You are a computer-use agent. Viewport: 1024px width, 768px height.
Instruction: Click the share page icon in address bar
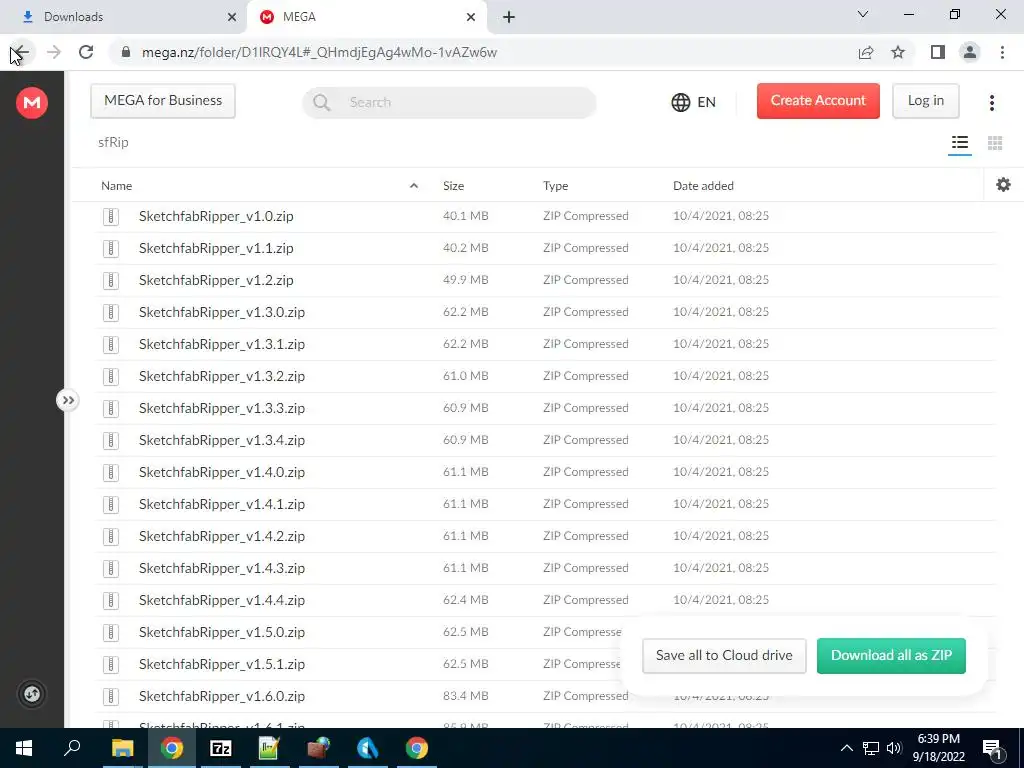[x=866, y=52]
